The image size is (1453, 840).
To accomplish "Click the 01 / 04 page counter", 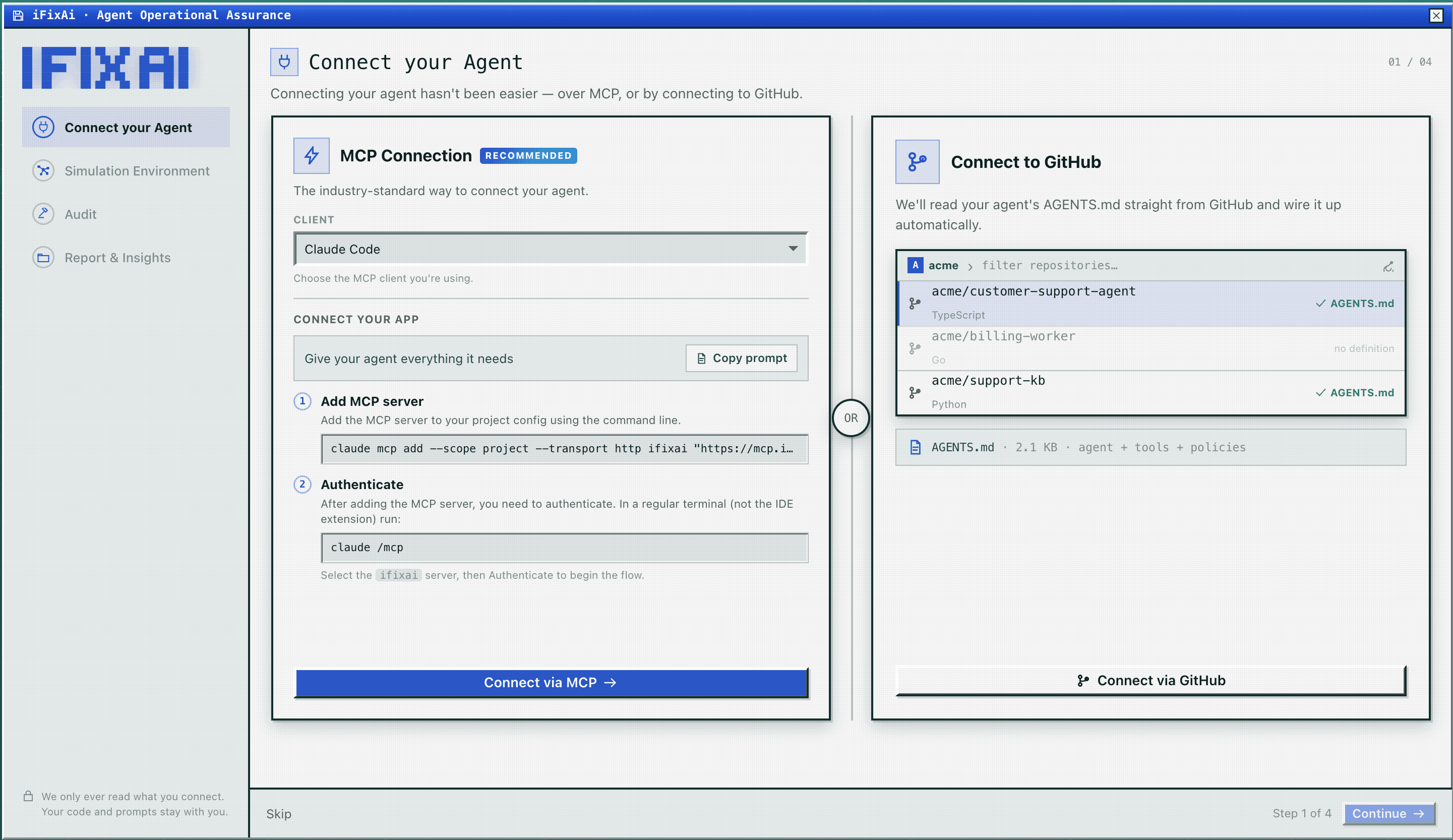I will (x=1409, y=62).
